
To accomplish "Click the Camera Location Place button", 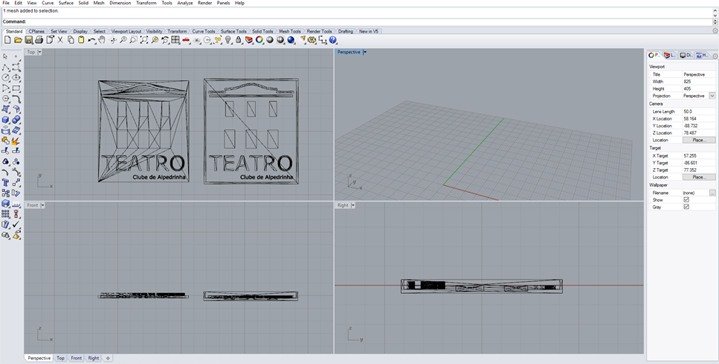I will tap(698, 140).
